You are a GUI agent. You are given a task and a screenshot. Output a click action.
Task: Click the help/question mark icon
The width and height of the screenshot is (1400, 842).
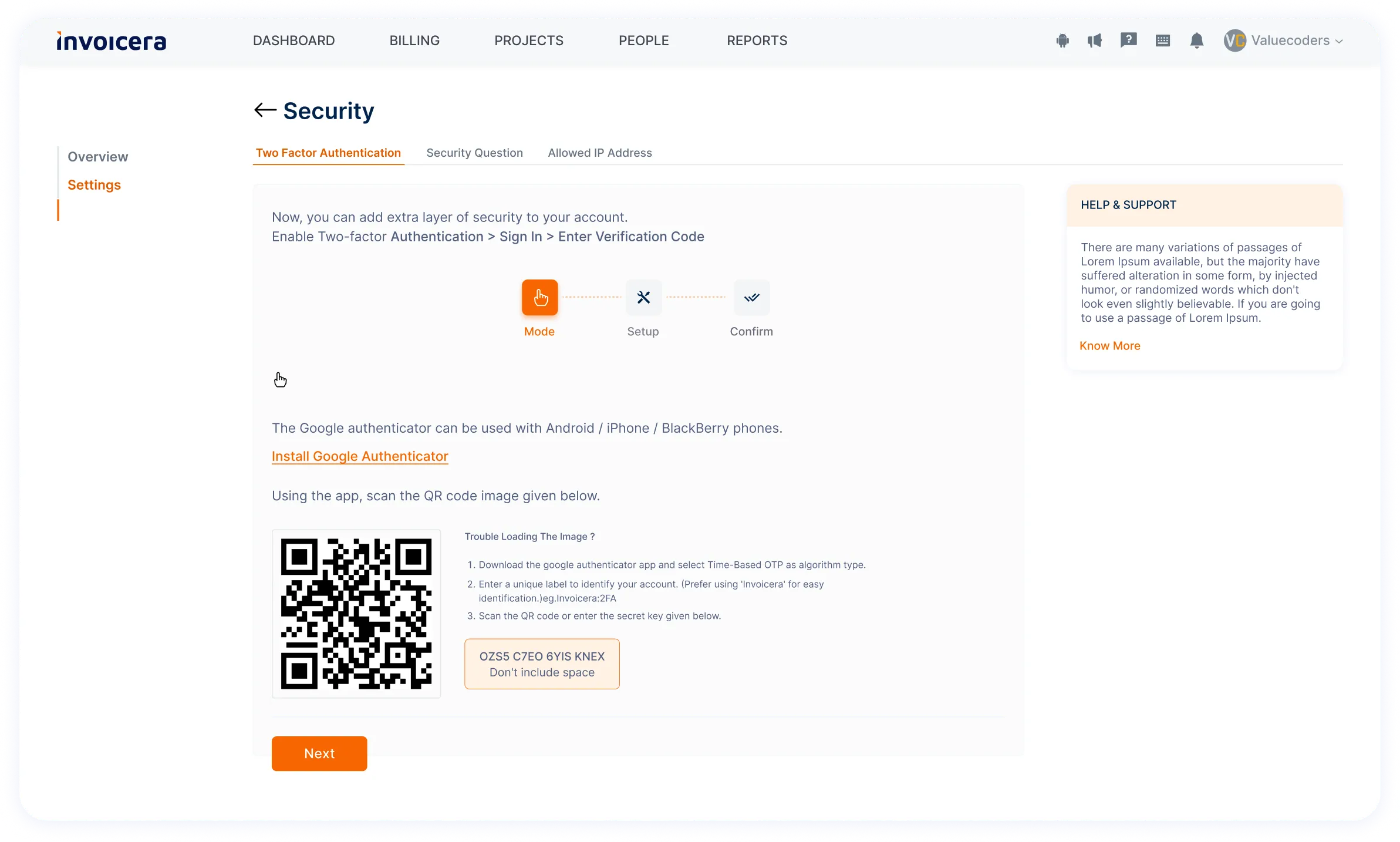[x=1128, y=40]
